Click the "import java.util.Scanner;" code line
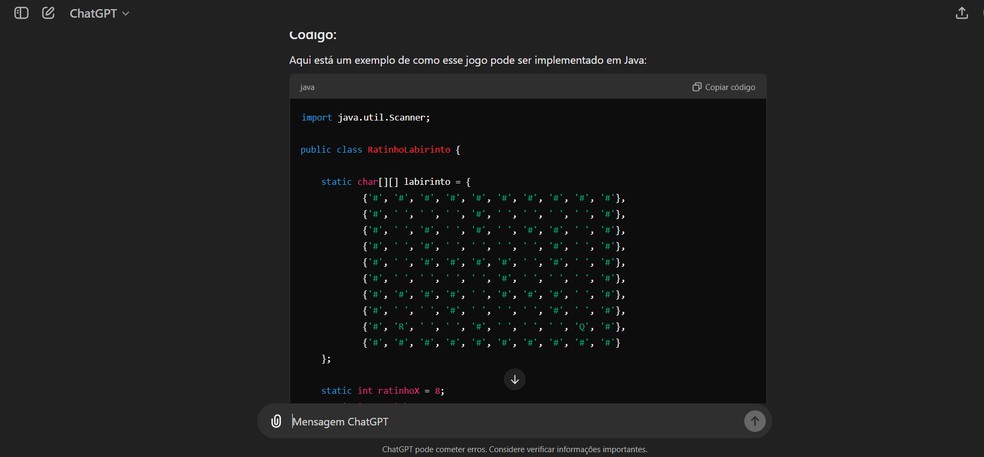The image size is (984, 457). [365, 117]
